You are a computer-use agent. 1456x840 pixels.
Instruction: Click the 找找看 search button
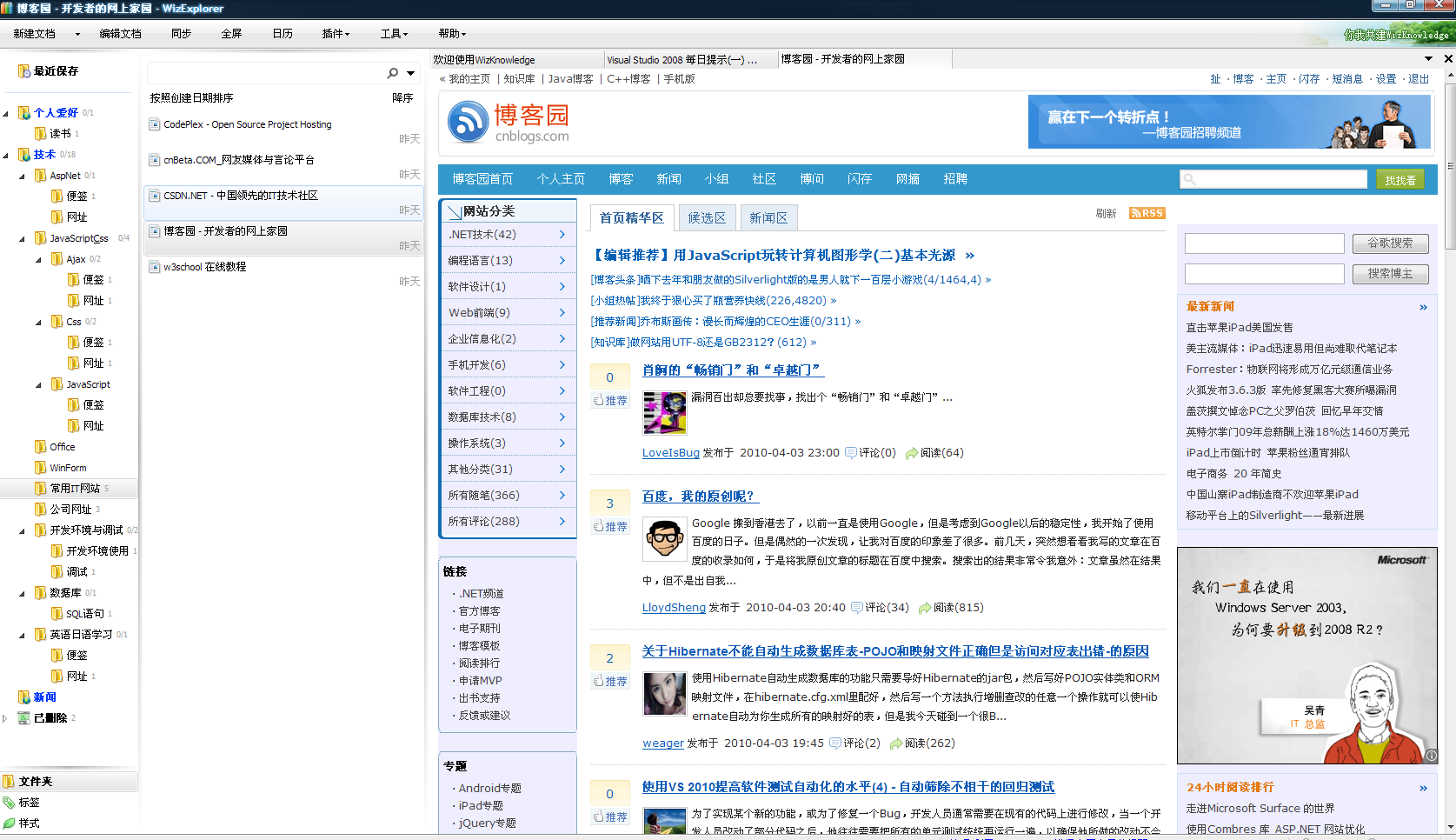coord(1400,180)
